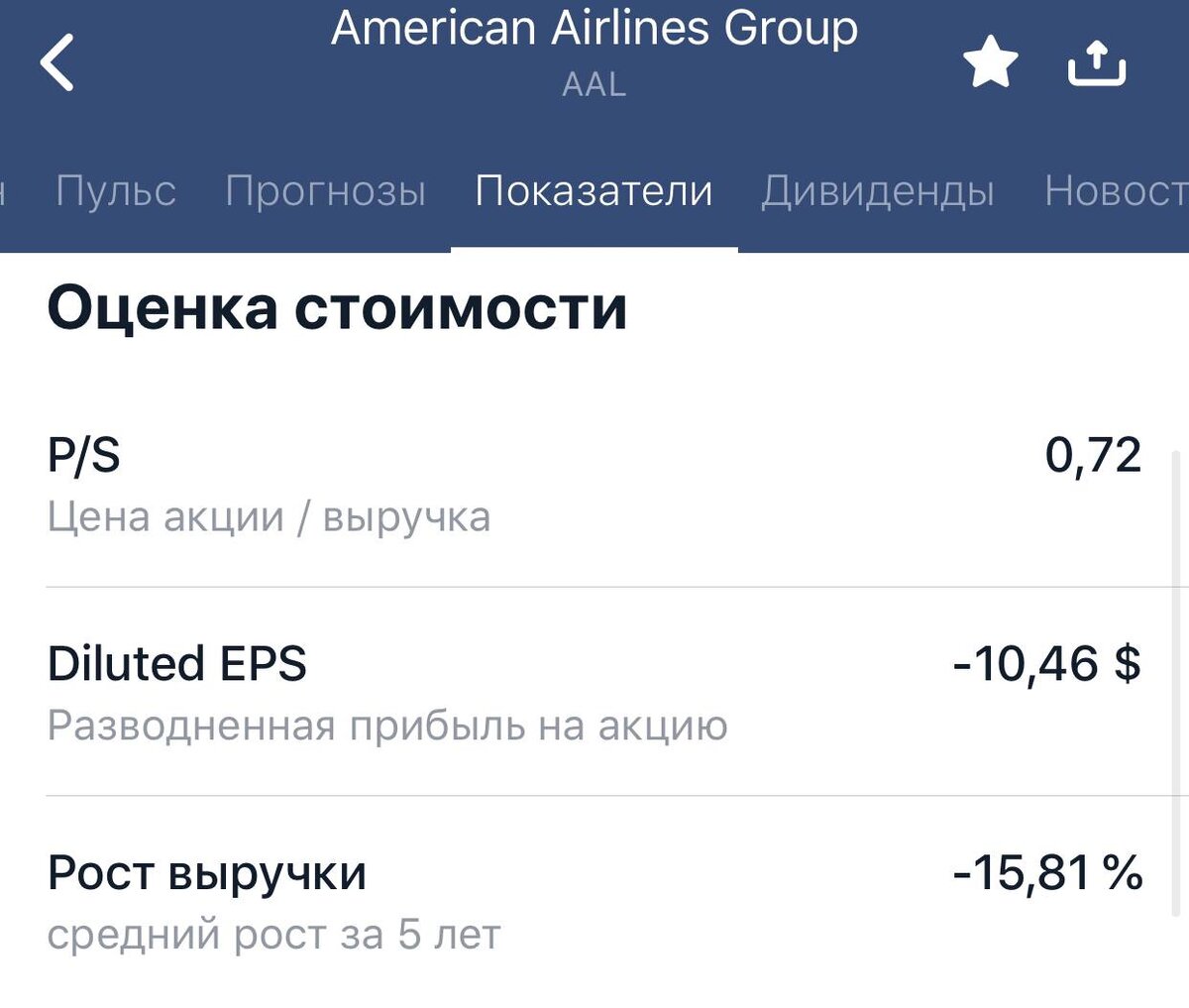Tap the P/S value 0,72

(x=1093, y=456)
